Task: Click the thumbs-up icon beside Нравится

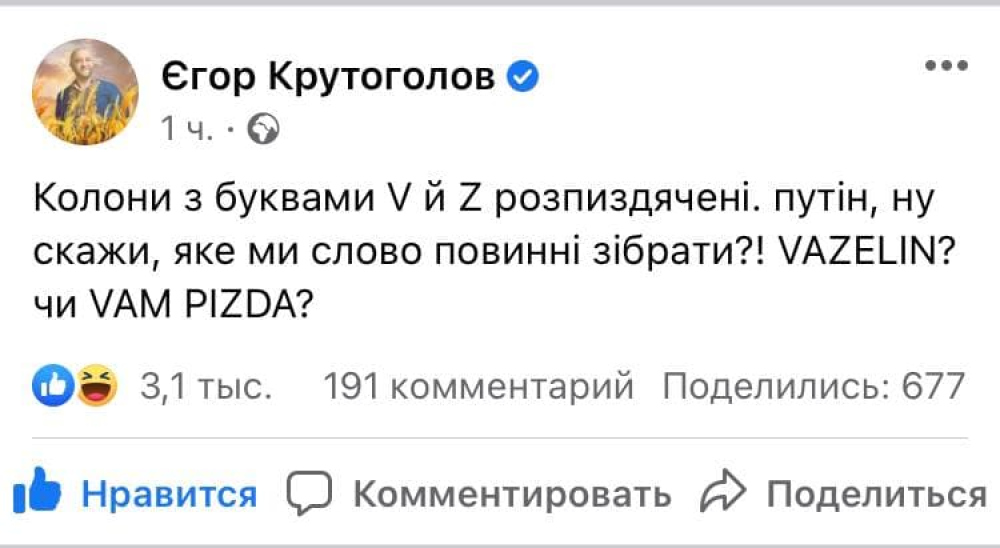Action: click(39, 491)
